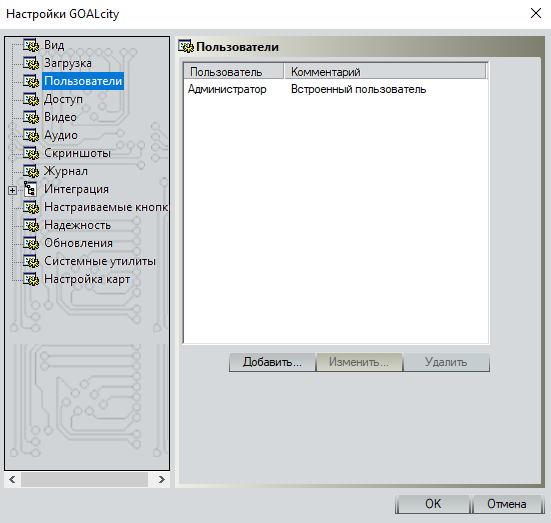Screen dimensions: 551x523
Task: Open the Доступ settings section
Action: point(63,99)
